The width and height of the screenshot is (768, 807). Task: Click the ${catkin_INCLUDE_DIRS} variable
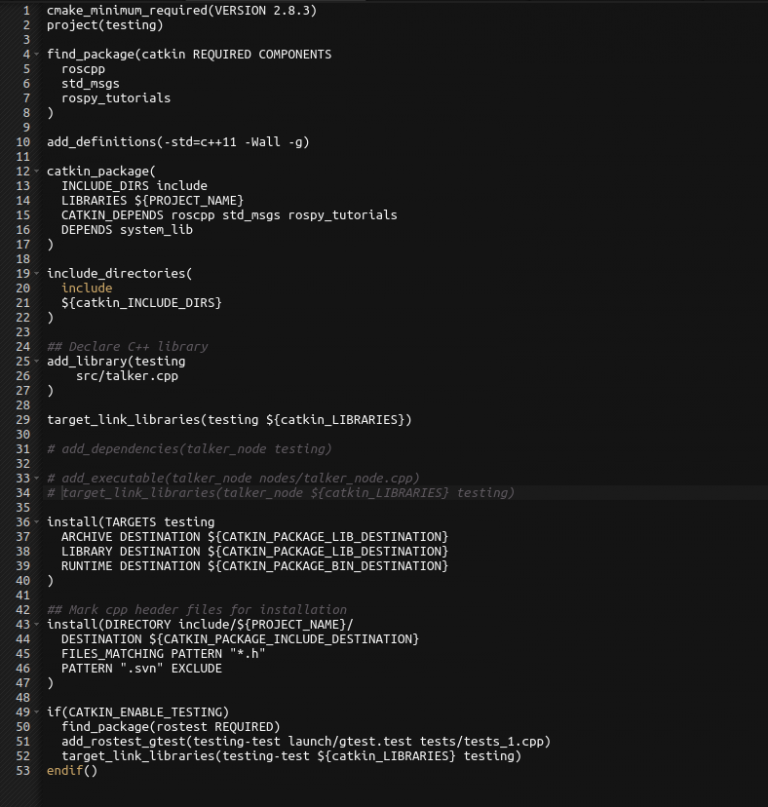142,303
